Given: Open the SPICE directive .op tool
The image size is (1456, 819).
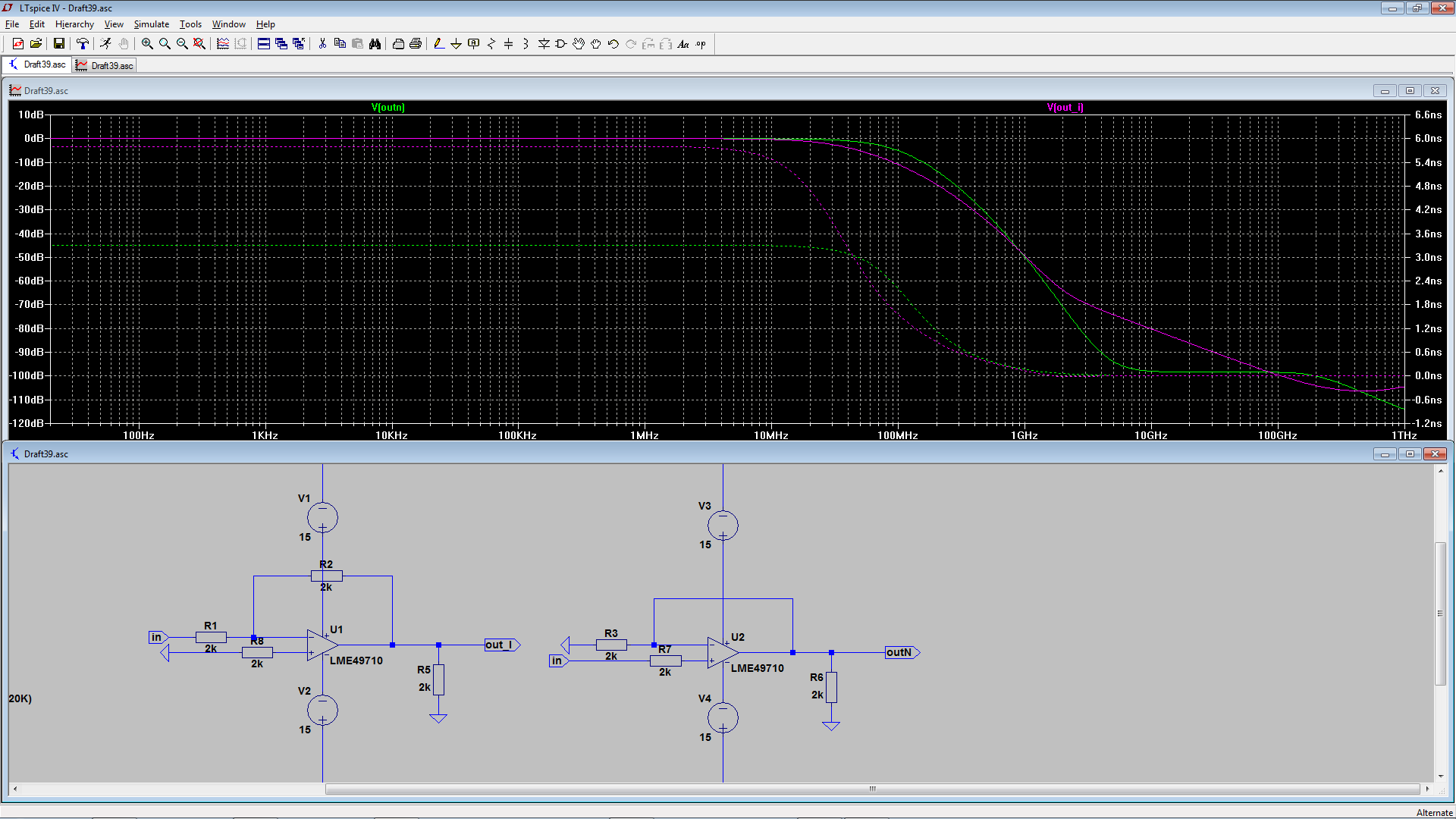Looking at the screenshot, I should 701,44.
